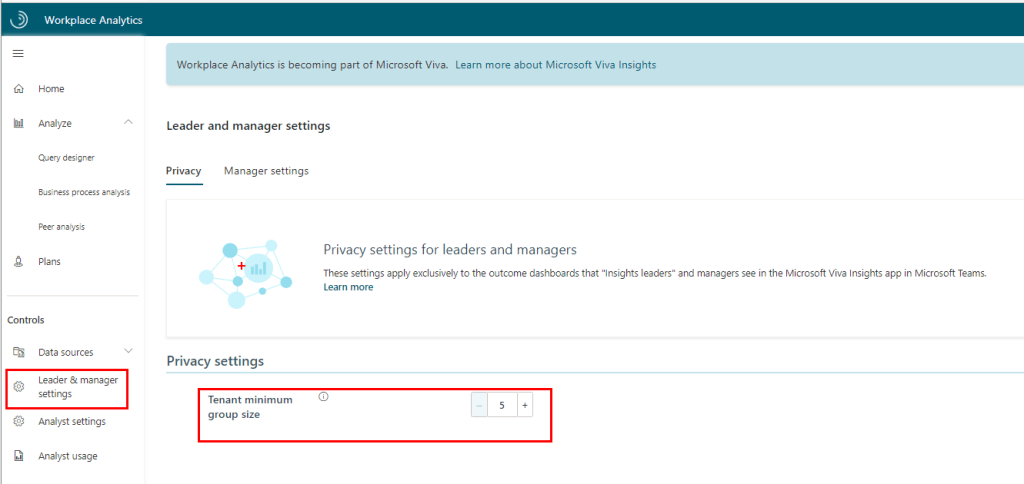Click info icon beside Tenant minimum group size

pos(323,397)
